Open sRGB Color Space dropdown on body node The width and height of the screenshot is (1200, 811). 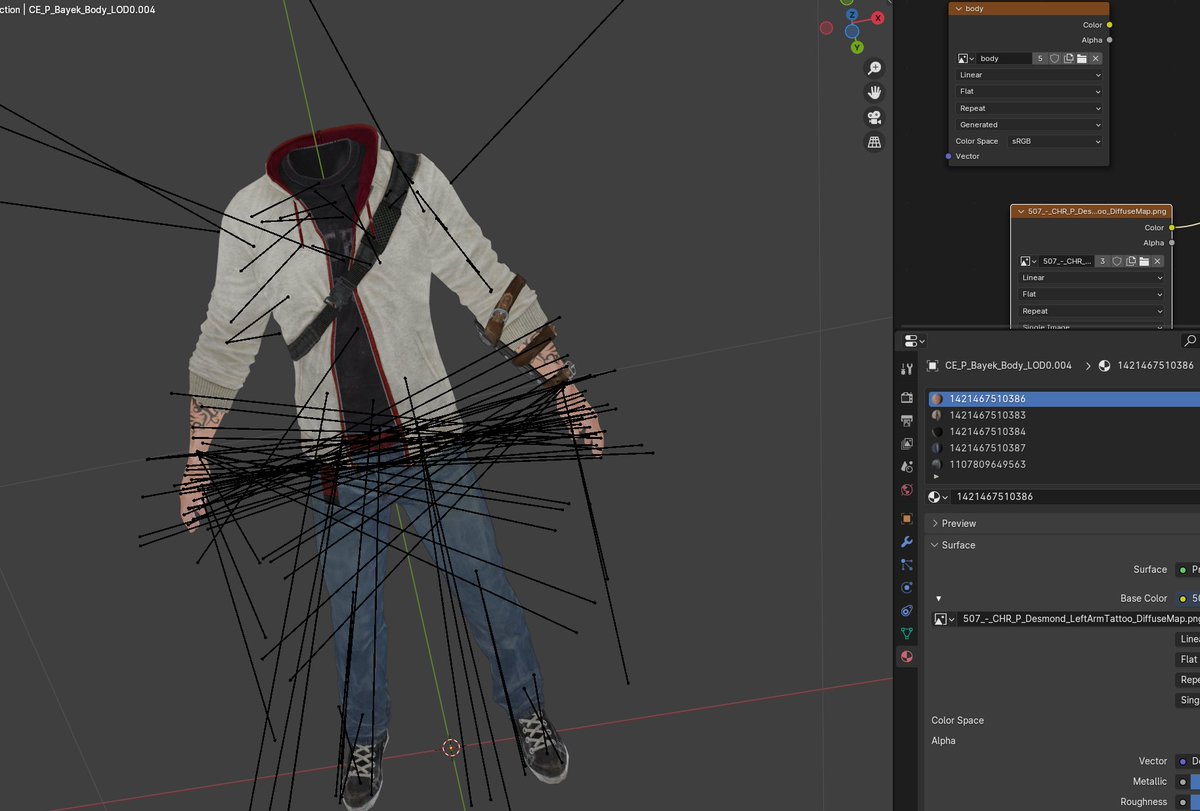click(x=1055, y=141)
